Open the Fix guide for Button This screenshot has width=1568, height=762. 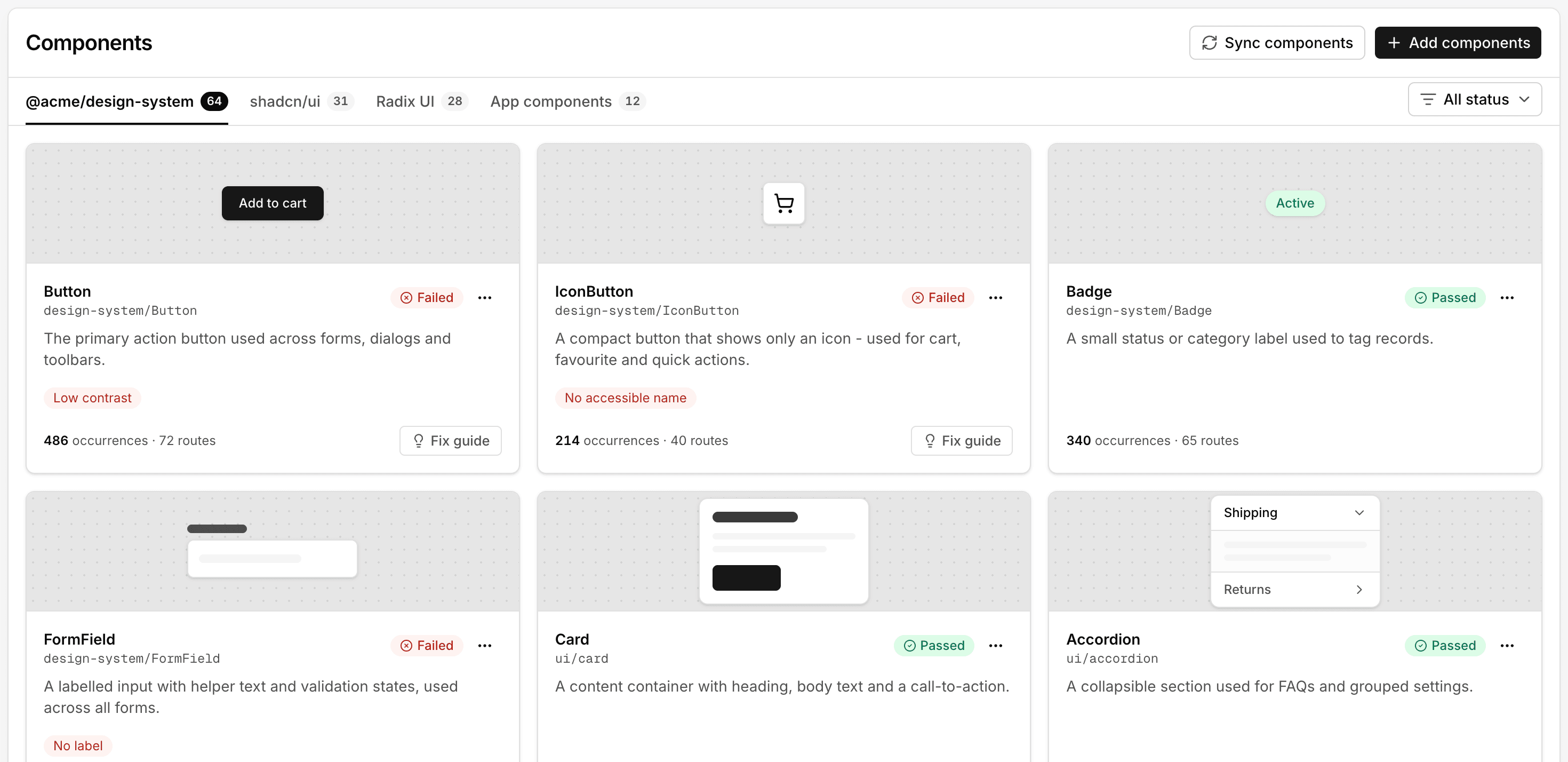pyautogui.click(x=451, y=440)
